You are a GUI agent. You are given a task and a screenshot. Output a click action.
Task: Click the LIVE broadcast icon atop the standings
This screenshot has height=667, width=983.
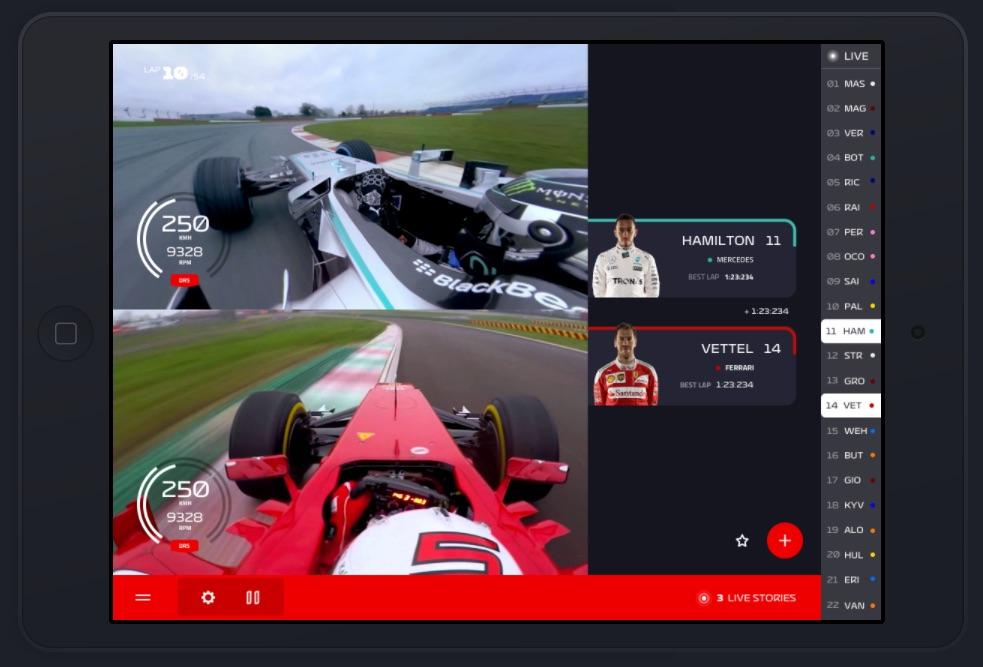[x=831, y=55]
